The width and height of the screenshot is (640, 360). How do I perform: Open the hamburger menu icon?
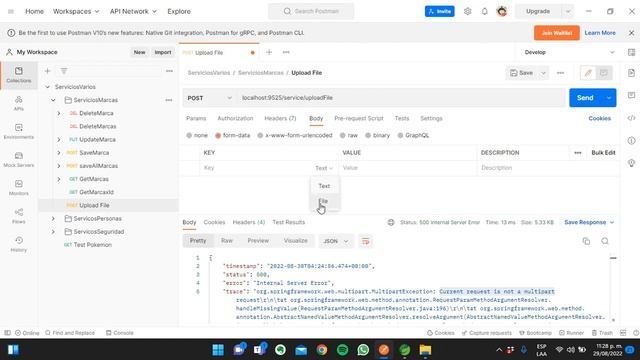11,11
